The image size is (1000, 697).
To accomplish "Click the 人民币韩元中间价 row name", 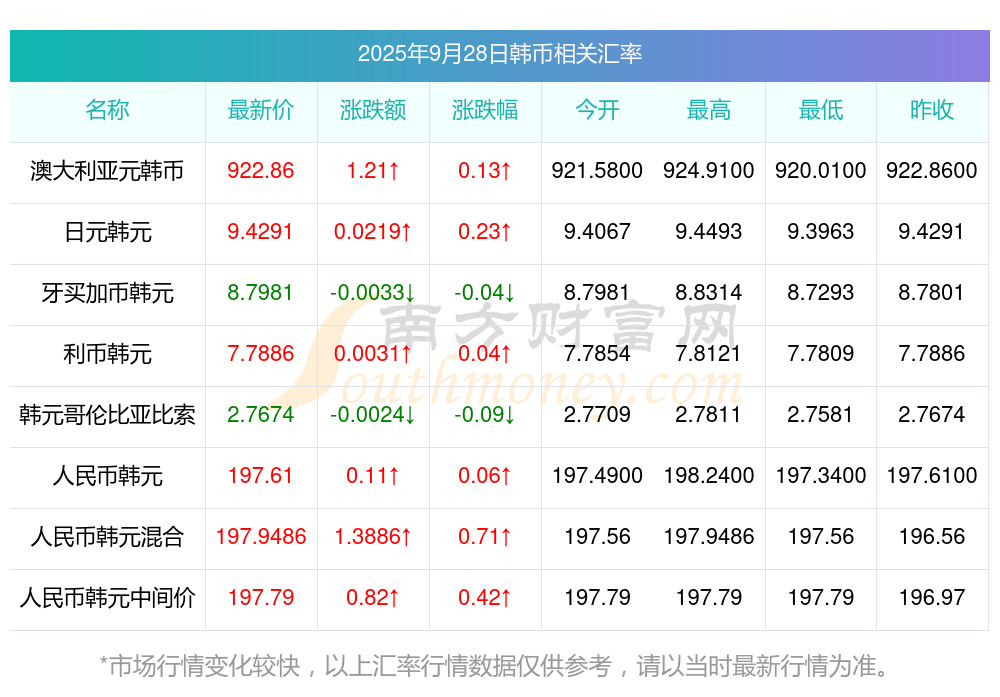I will (107, 598).
